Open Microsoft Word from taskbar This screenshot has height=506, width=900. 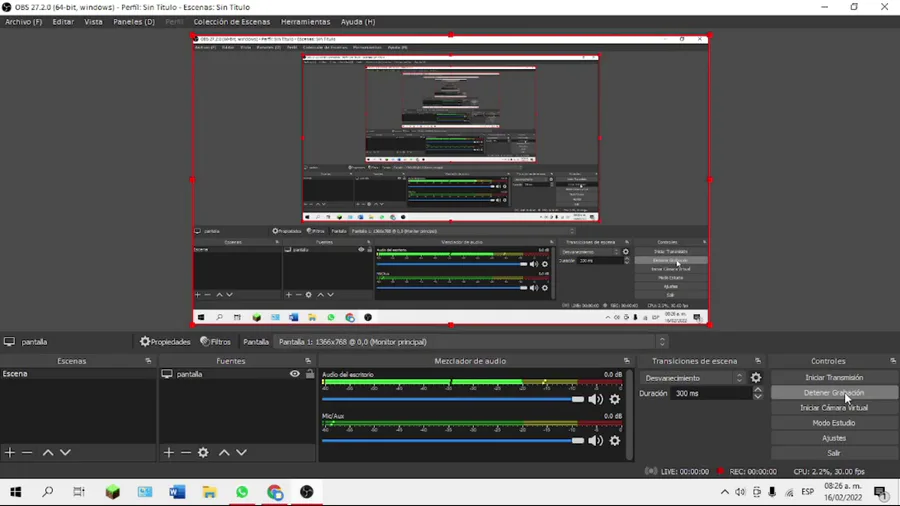point(177,492)
